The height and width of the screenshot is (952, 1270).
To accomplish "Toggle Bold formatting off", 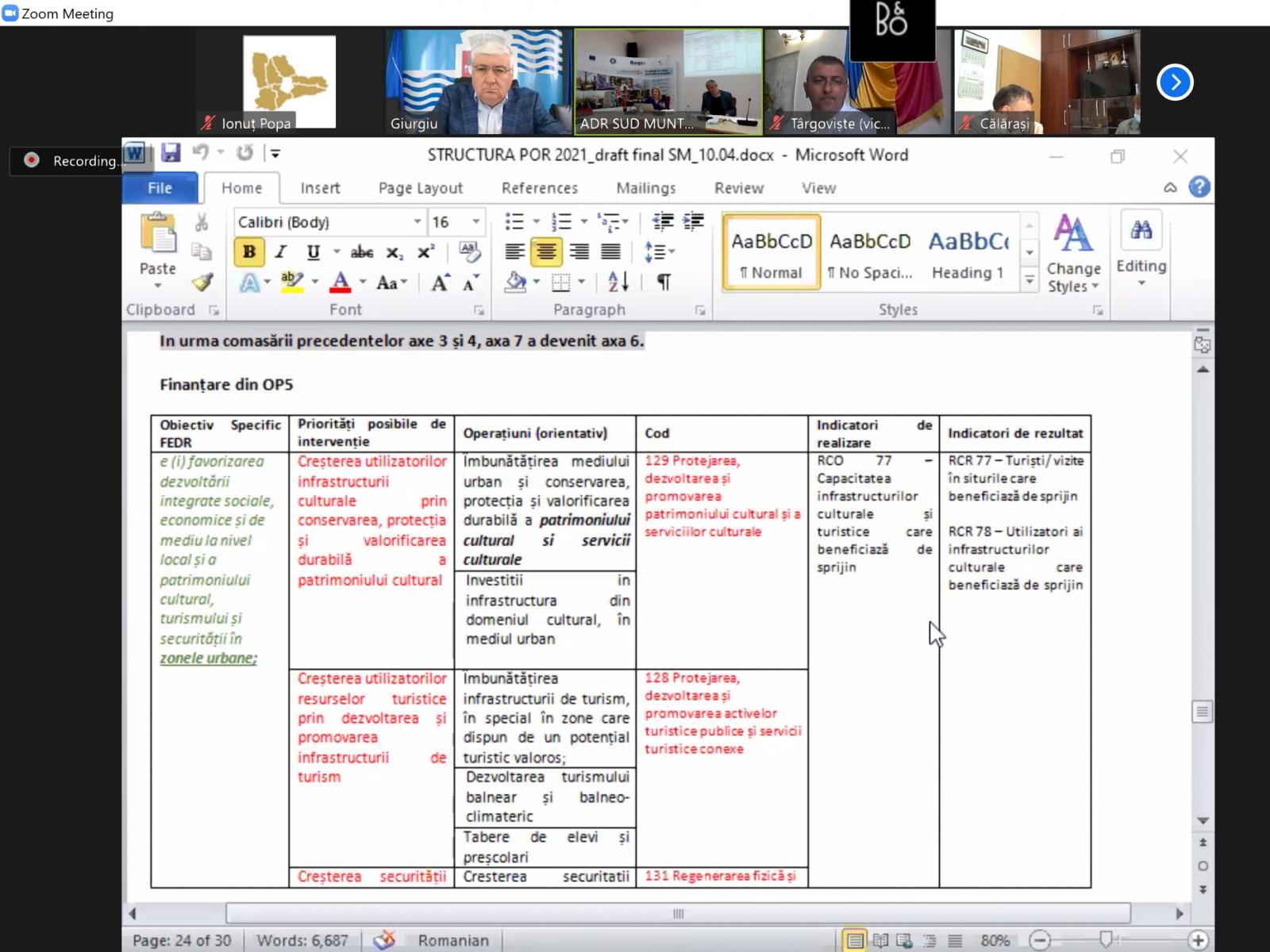I will pyautogui.click(x=249, y=252).
